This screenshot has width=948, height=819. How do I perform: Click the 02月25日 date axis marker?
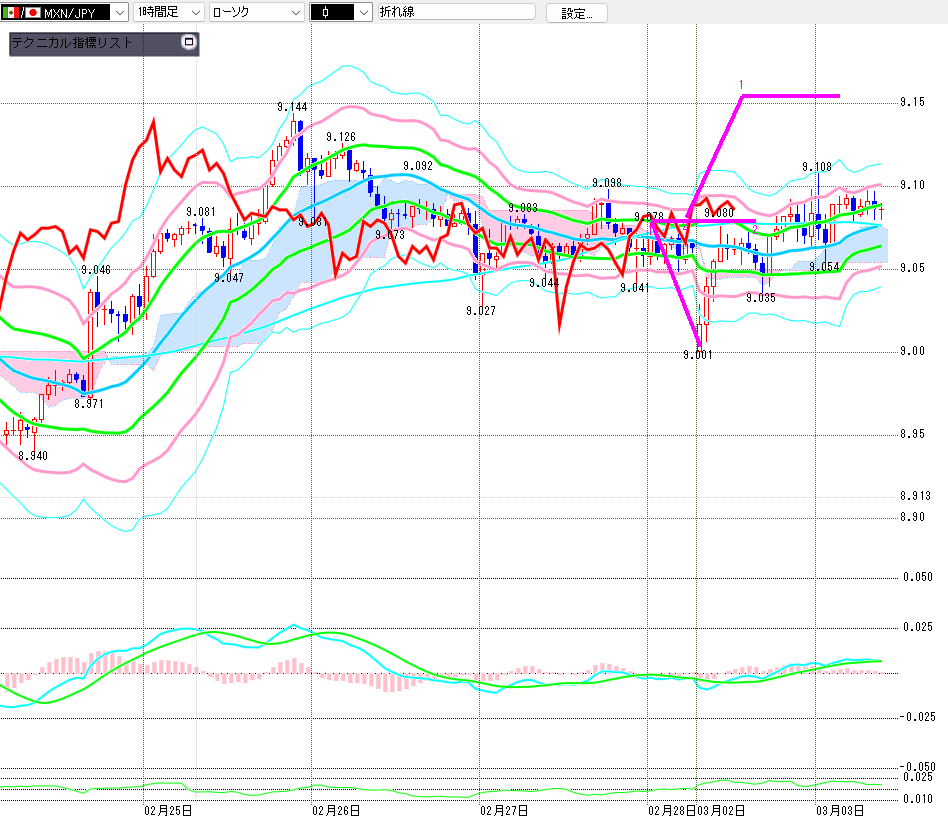168,809
